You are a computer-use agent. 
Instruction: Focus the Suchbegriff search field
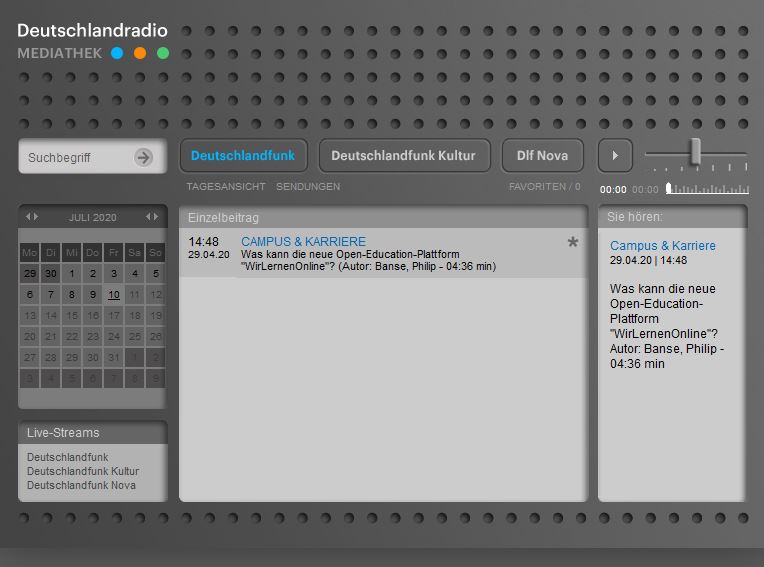click(78, 157)
